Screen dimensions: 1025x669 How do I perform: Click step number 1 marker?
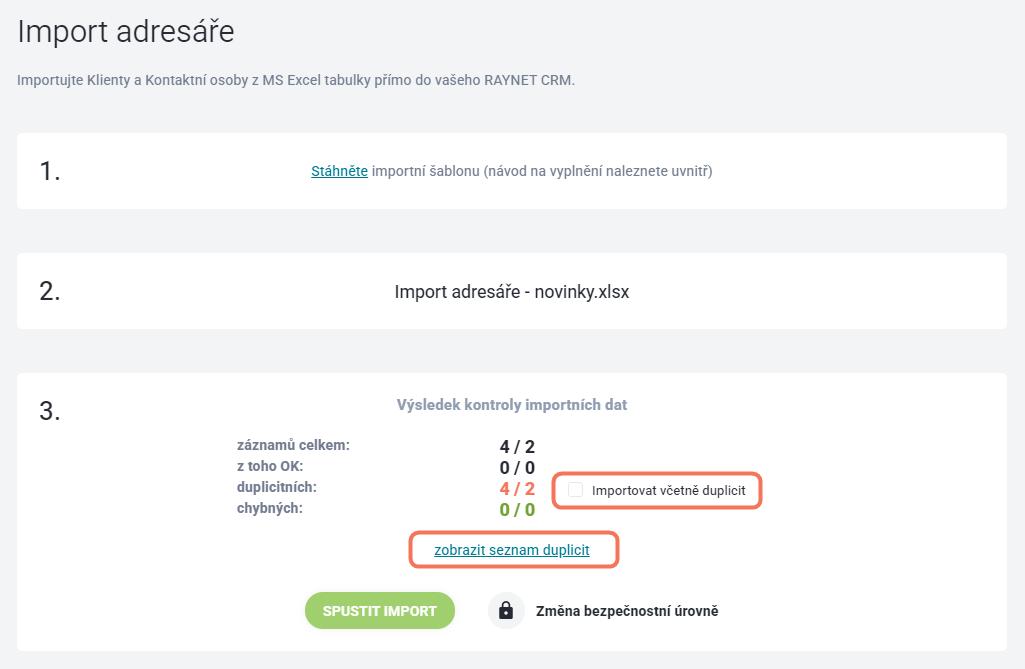pyautogui.click(x=50, y=171)
